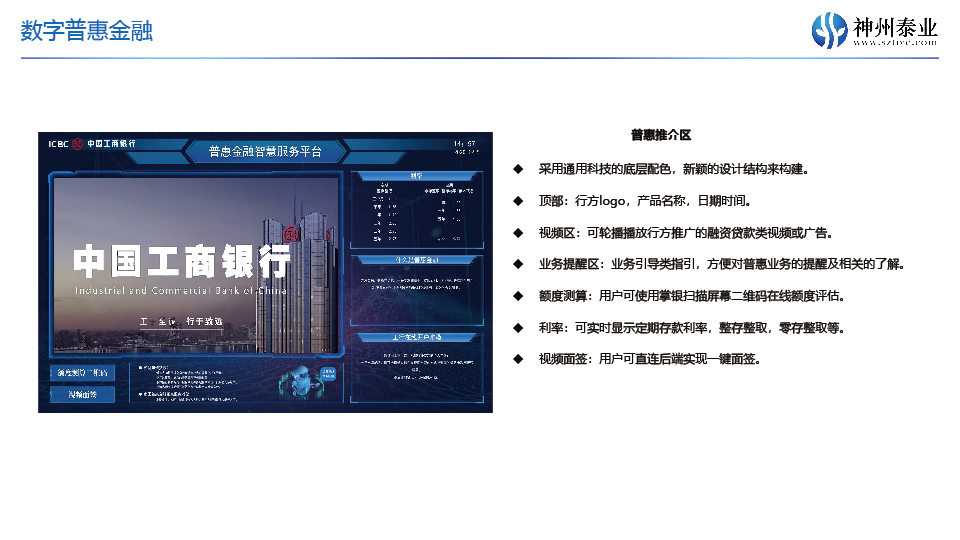Click bullet text starting with 业务提醒区
Viewport: 960px width, 540px height.
[722, 264]
